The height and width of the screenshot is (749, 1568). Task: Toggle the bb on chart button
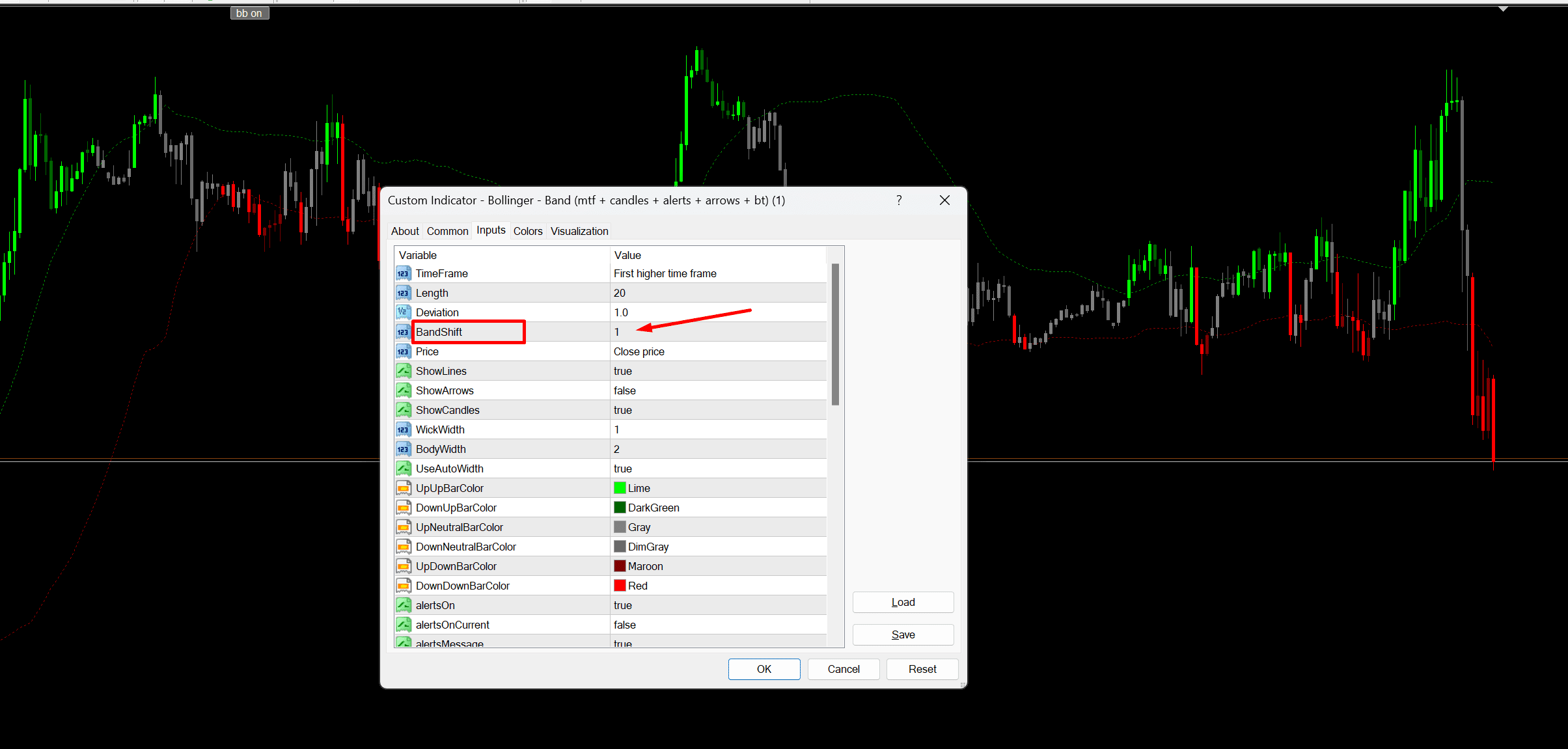tap(249, 13)
